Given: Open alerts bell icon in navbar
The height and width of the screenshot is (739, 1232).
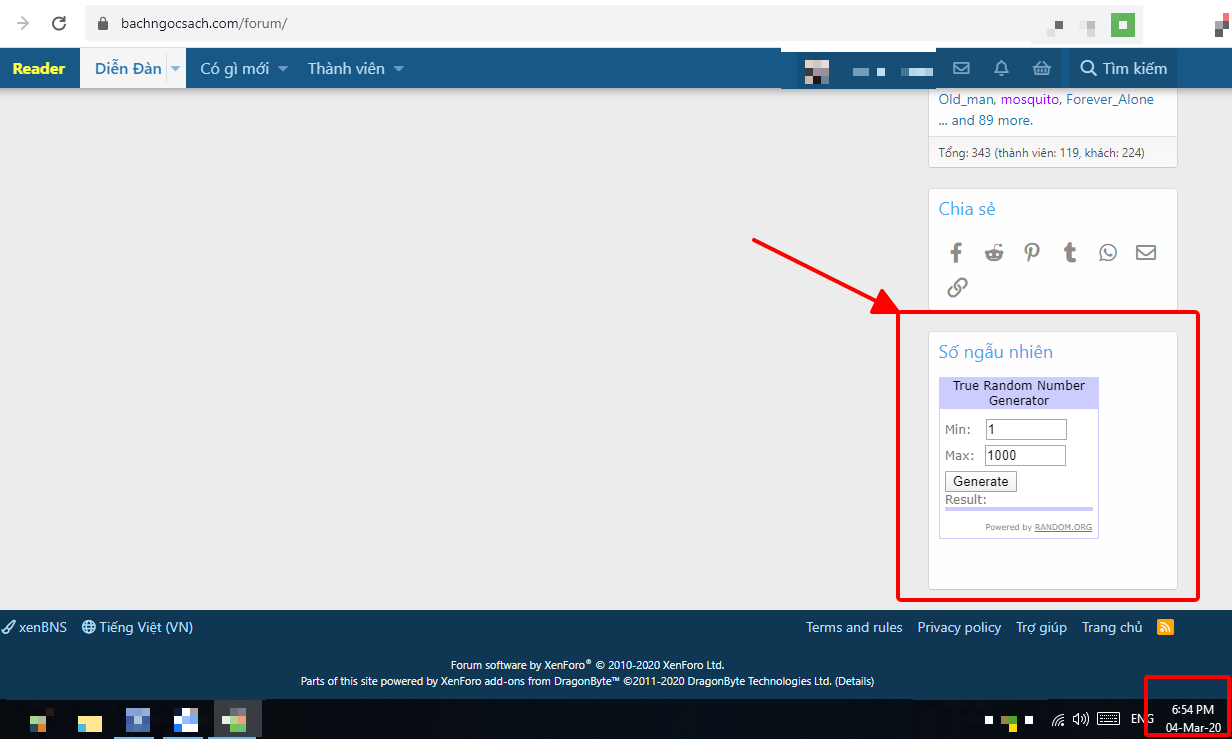Looking at the screenshot, I should [1001, 68].
